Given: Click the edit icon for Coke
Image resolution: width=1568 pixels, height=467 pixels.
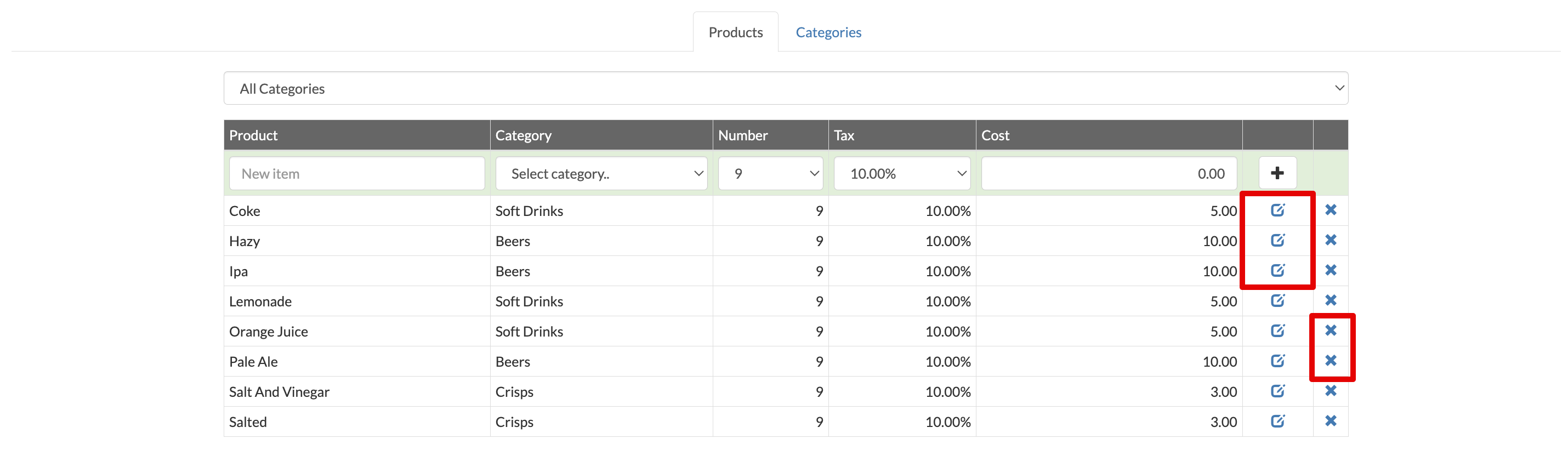Looking at the screenshot, I should (x=1277, y=210).
